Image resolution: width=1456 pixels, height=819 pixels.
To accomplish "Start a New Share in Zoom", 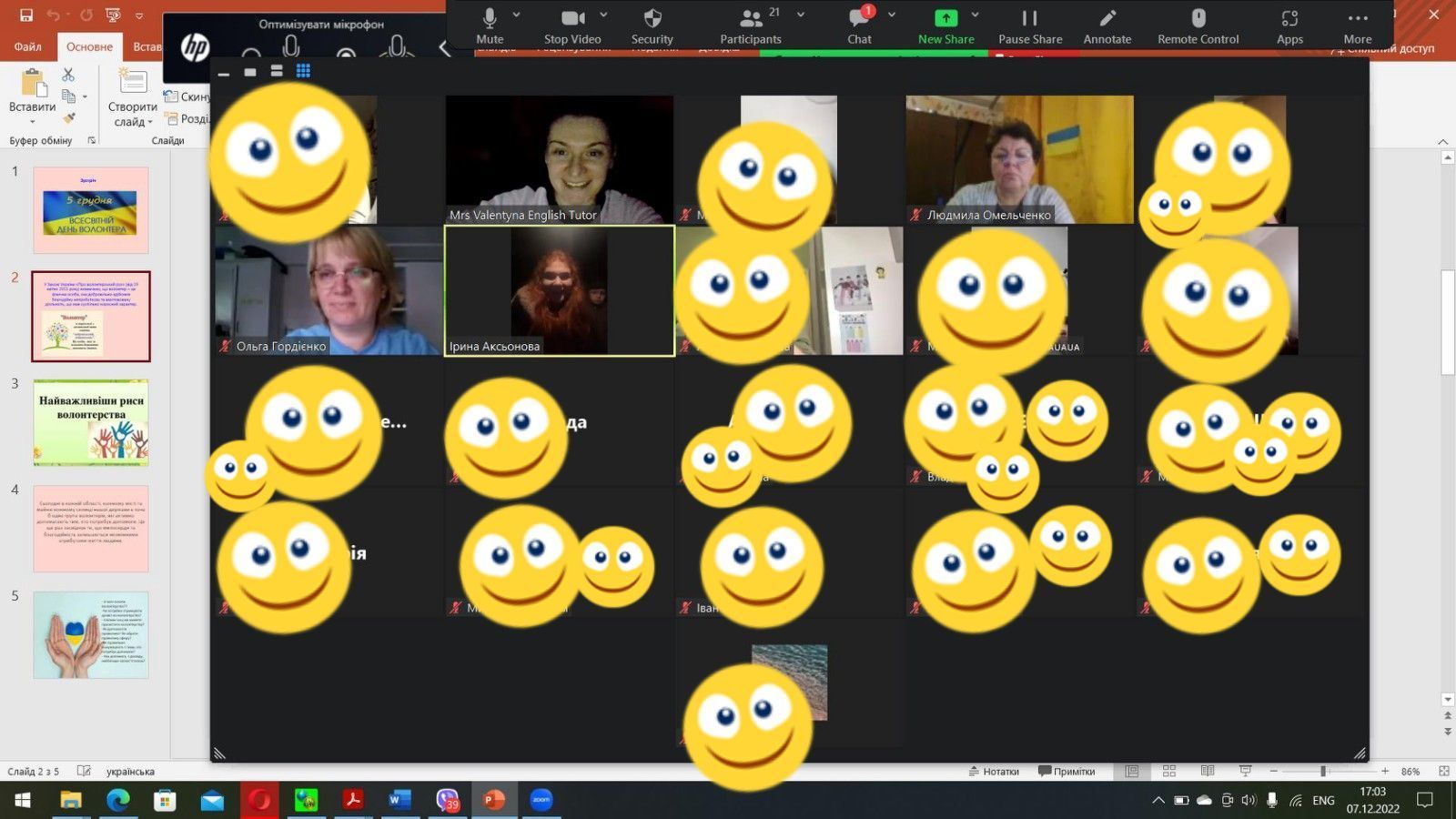I will click(x=945, y=25).
